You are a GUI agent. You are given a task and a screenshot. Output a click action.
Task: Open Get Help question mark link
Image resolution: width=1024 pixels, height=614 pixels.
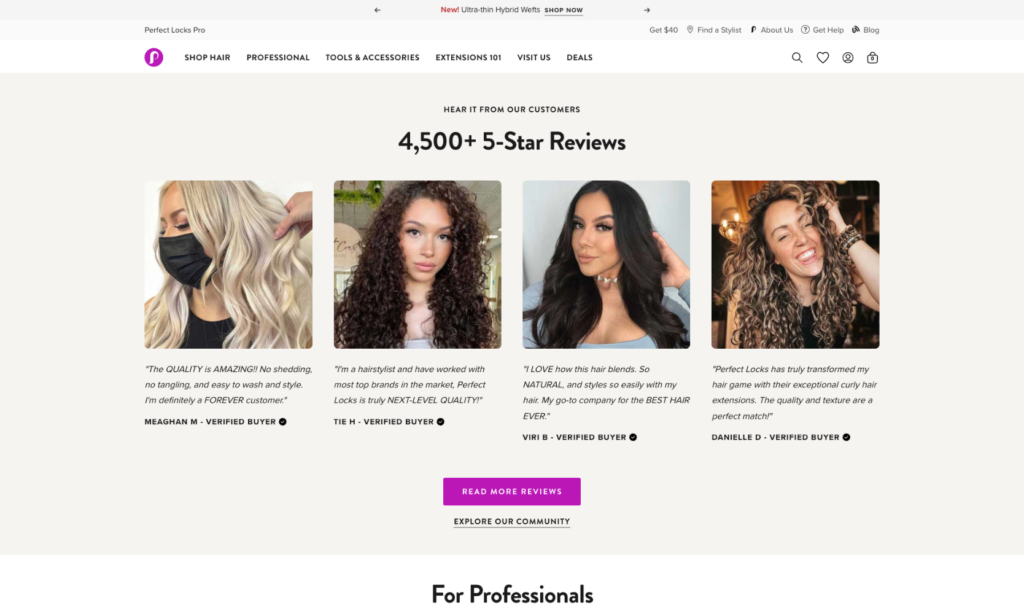tap(822, 30)
